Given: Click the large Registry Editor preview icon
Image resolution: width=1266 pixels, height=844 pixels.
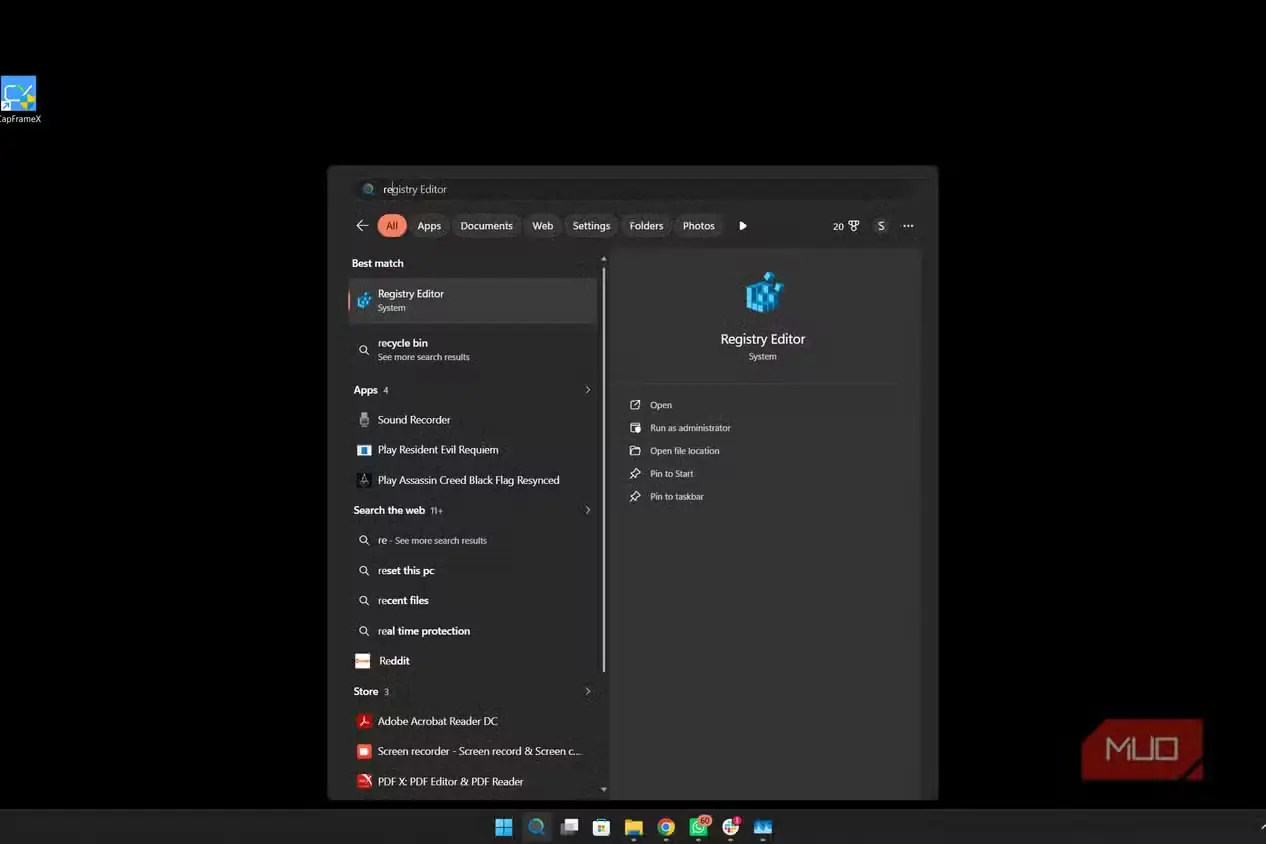Looking at the screenshot, I should click(x=763, y=293).
